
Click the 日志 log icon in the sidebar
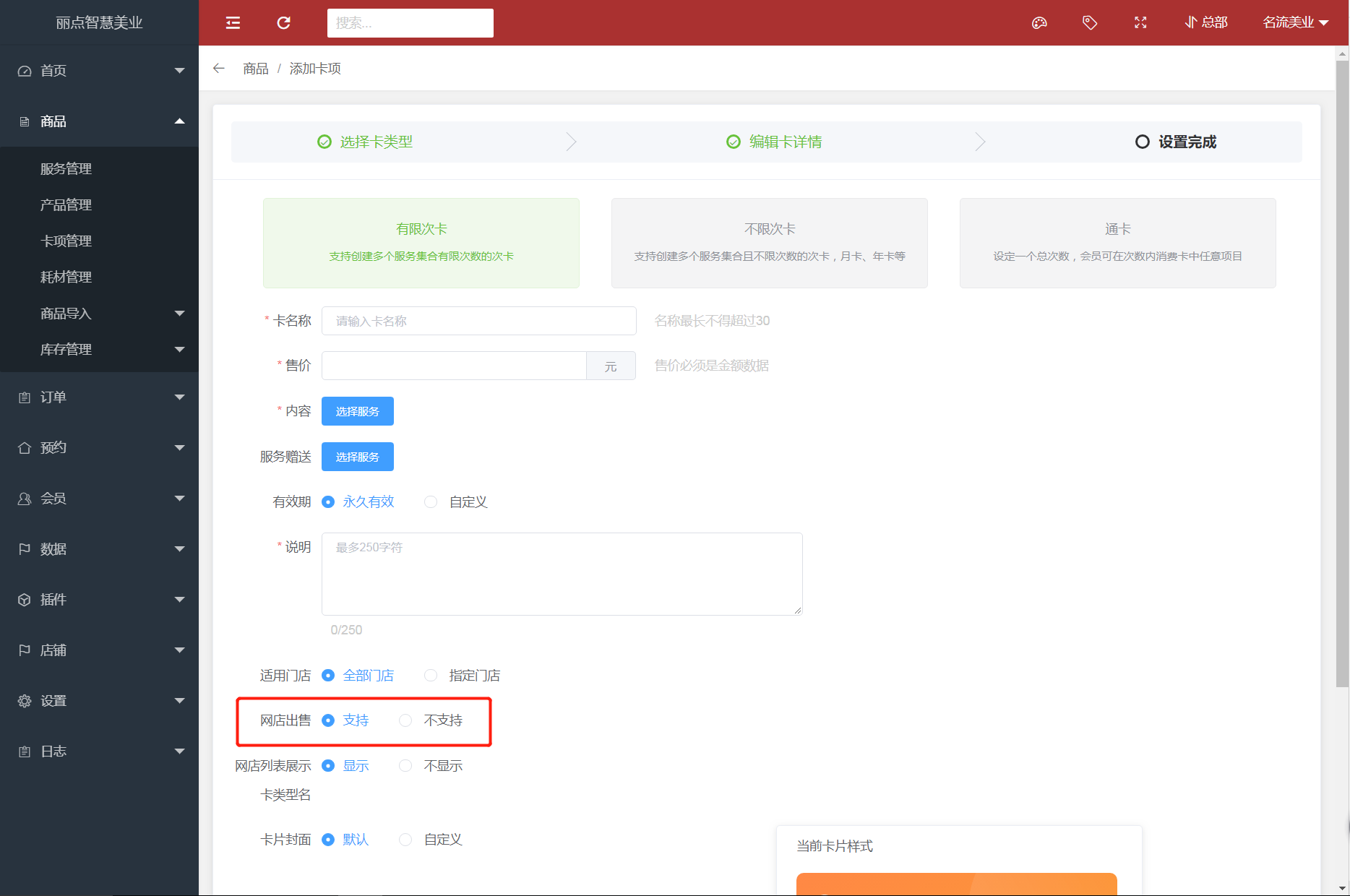click(x=25, y=751)
